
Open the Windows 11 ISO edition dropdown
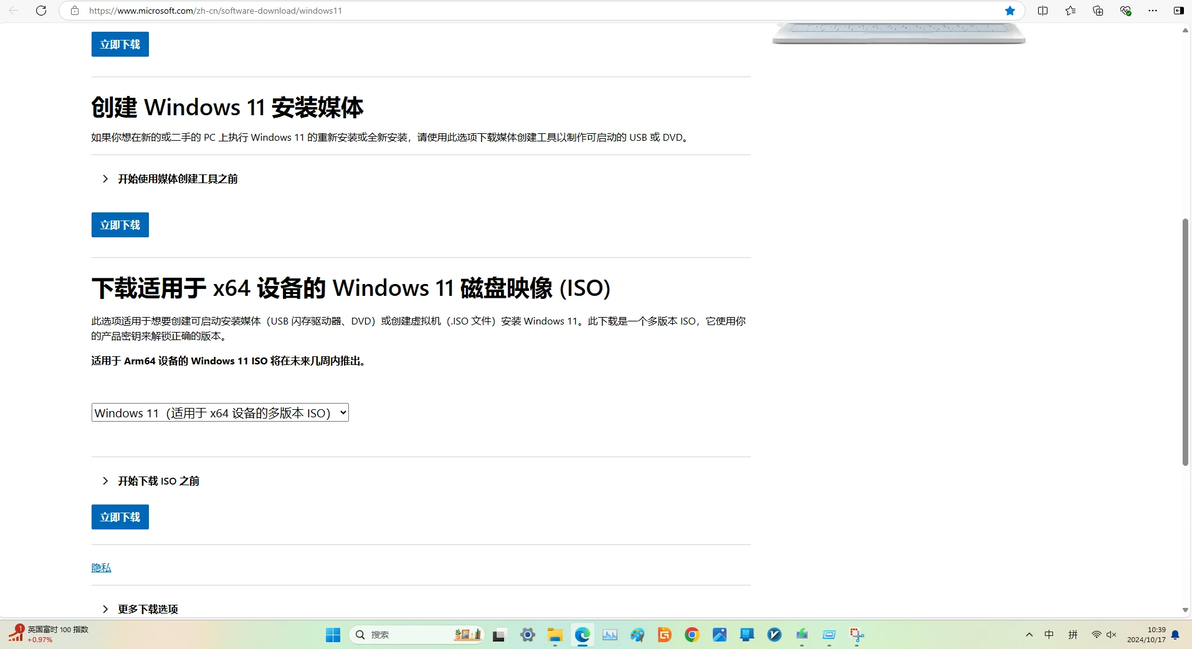tap(220, 413)
